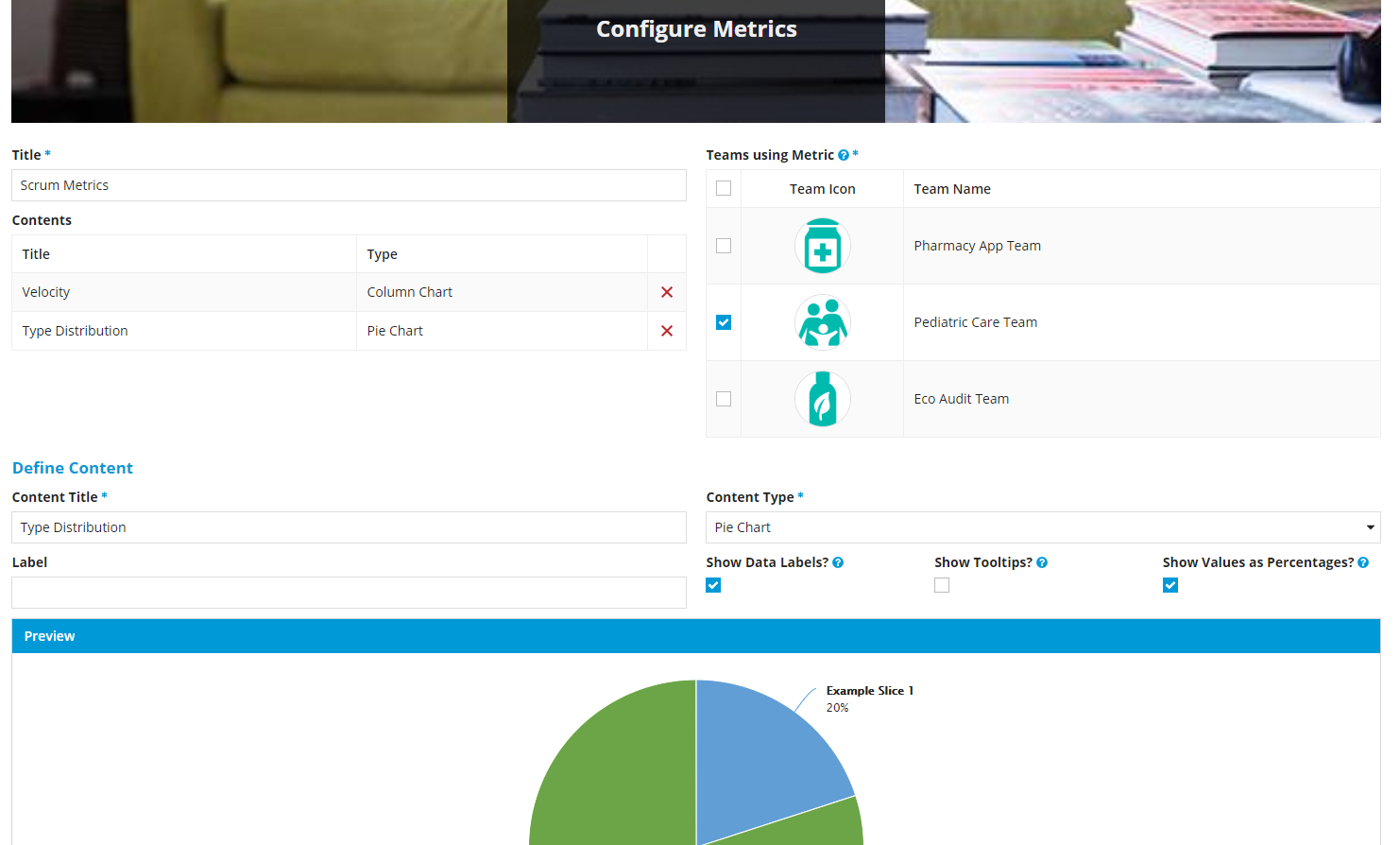Click the Preview panel header

[696, 636]
